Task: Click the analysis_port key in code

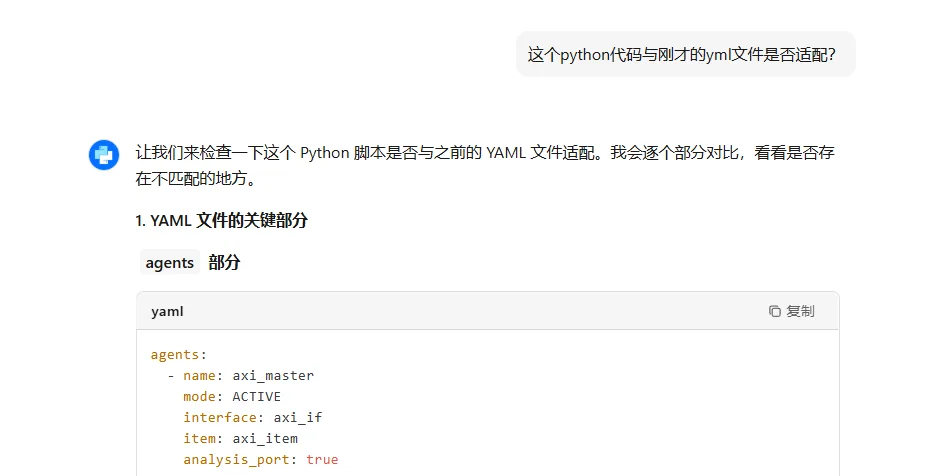Action: 240,460
